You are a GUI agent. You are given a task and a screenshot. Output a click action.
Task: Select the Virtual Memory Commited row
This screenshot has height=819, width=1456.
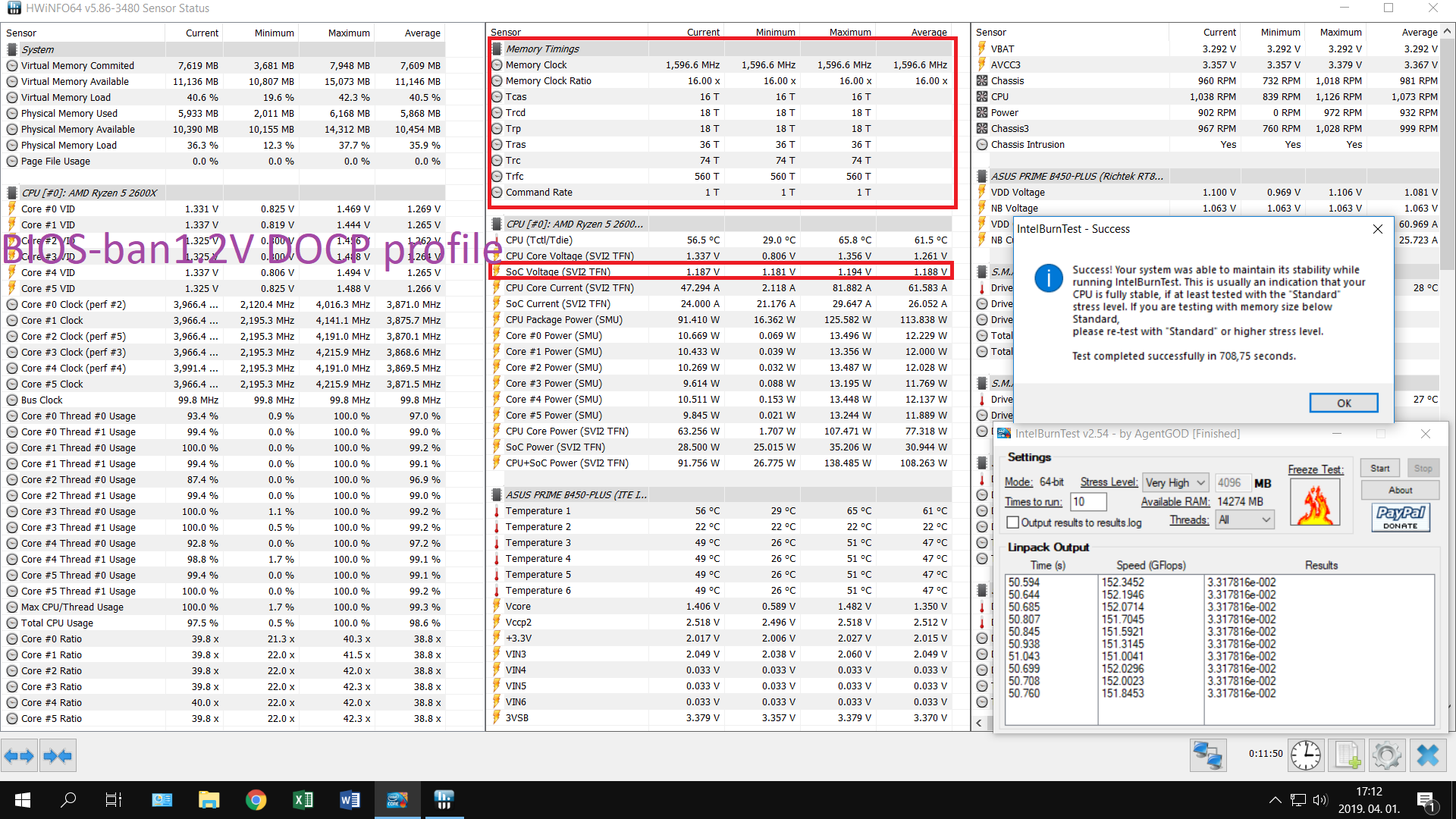[224, 66]
